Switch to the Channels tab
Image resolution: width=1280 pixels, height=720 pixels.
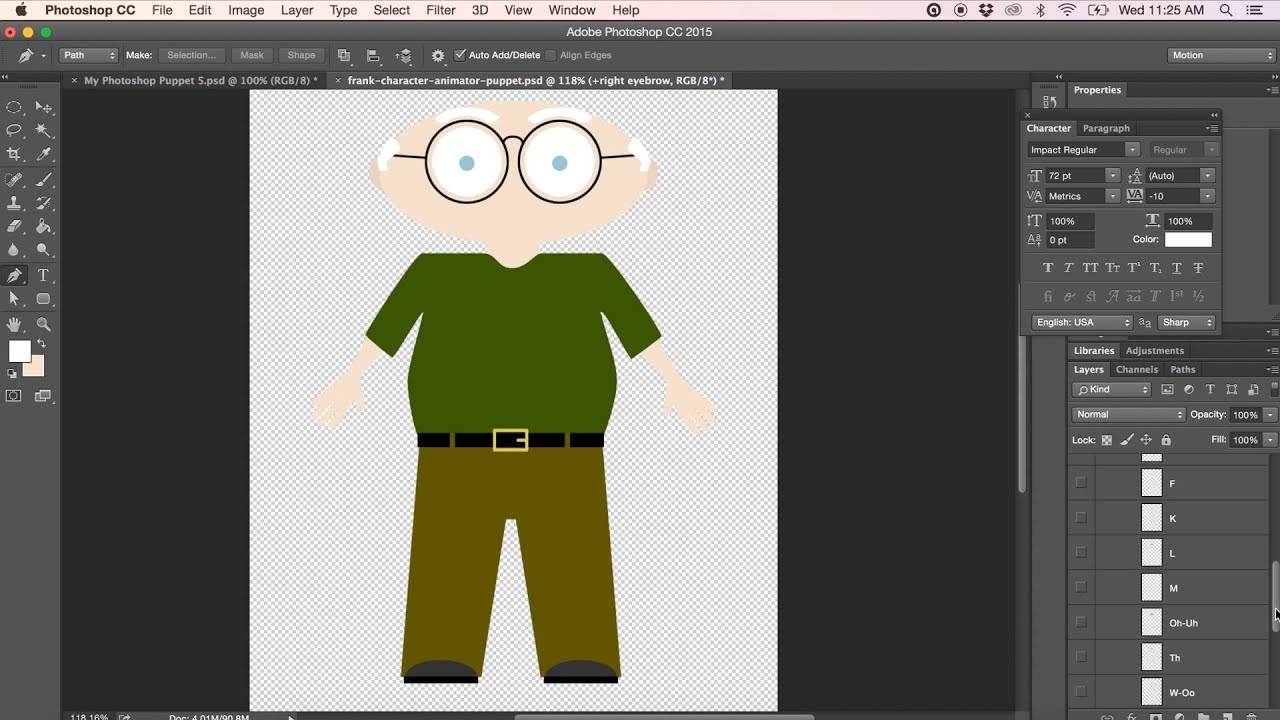1137,369
